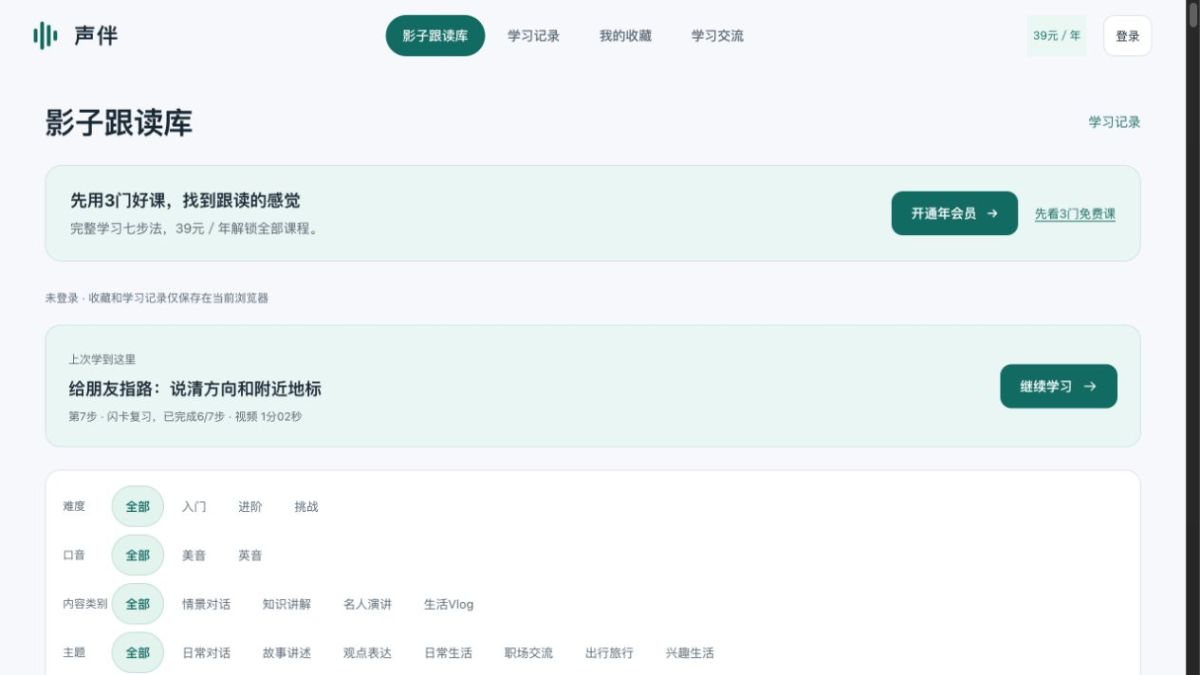Click the 主题 filter row label

coord(74,653)
